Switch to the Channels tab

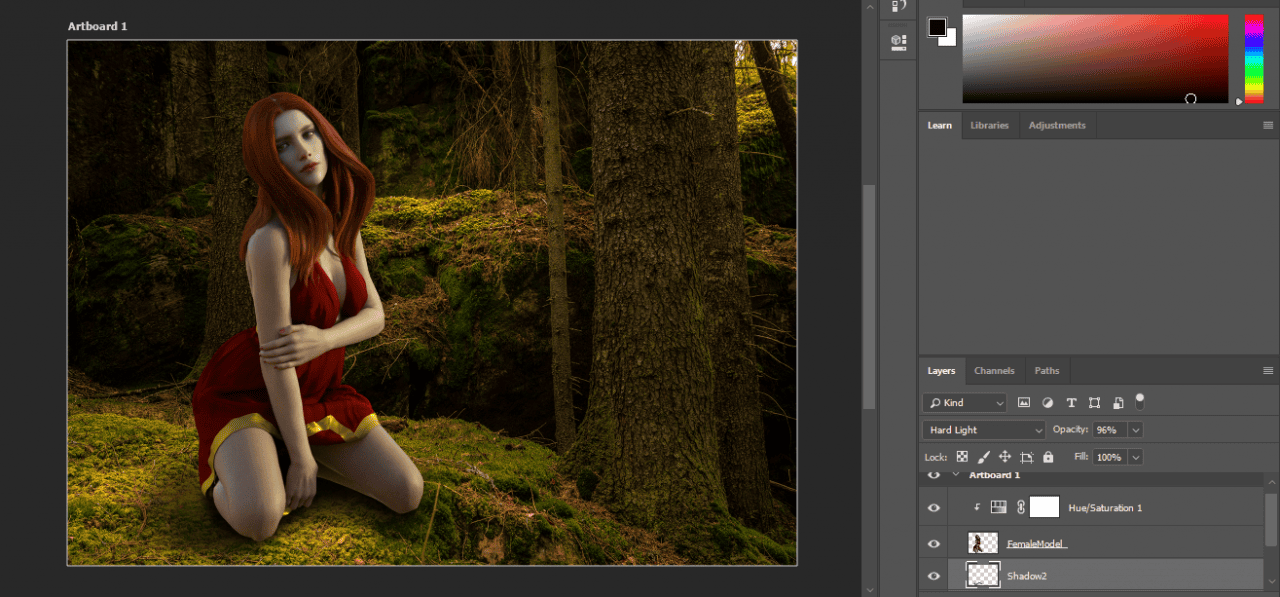pyautogui.click(x=994, y=371)
